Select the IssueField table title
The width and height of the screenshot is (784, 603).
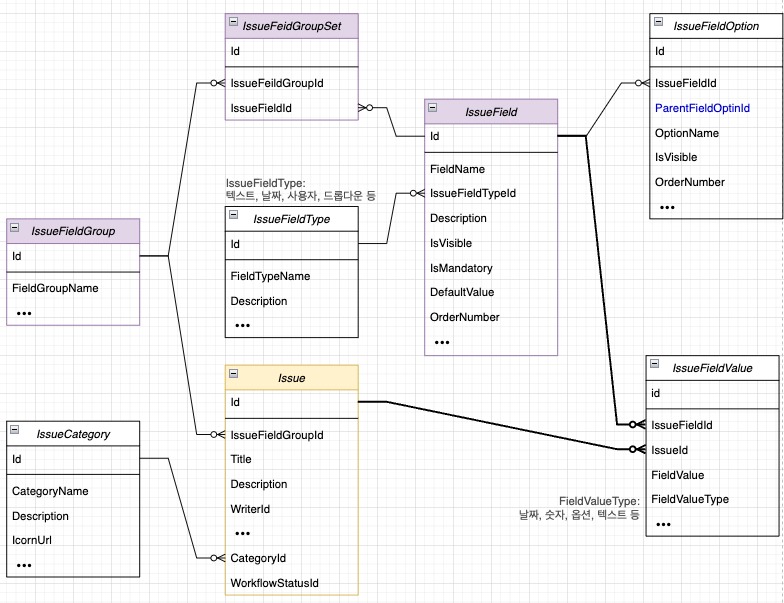[x=491, y=112]
